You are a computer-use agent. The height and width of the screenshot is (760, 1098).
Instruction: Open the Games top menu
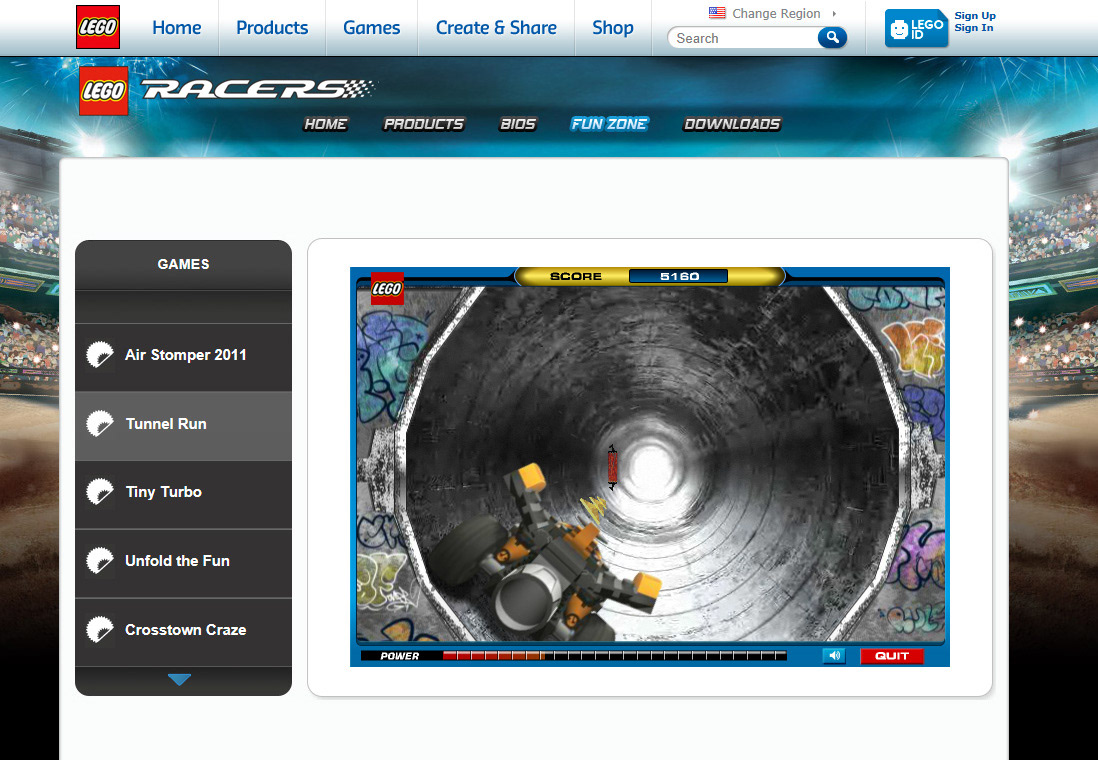click(371, 27)
